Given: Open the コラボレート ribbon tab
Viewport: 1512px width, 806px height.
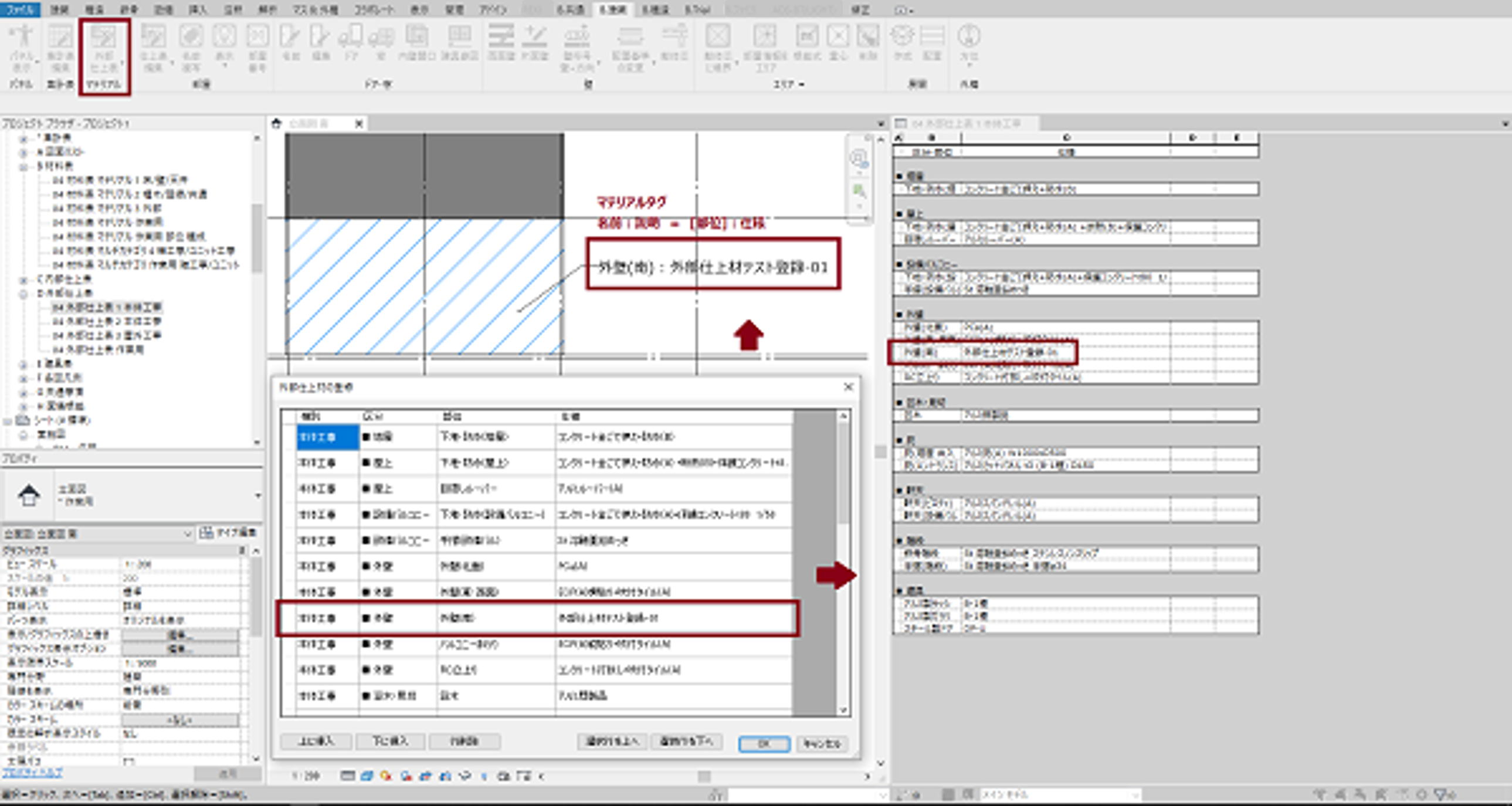Looking at the screenshot, I should 374,9.
